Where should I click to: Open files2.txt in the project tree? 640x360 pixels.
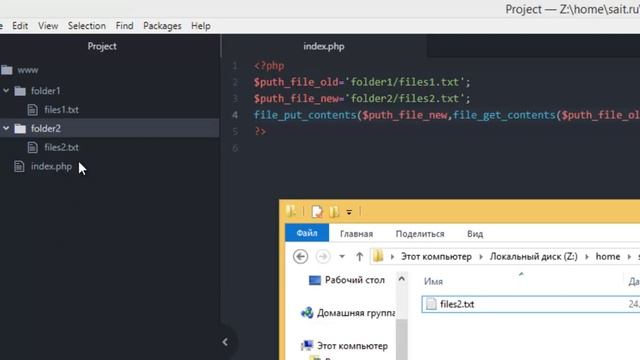[x=61, y=147]
